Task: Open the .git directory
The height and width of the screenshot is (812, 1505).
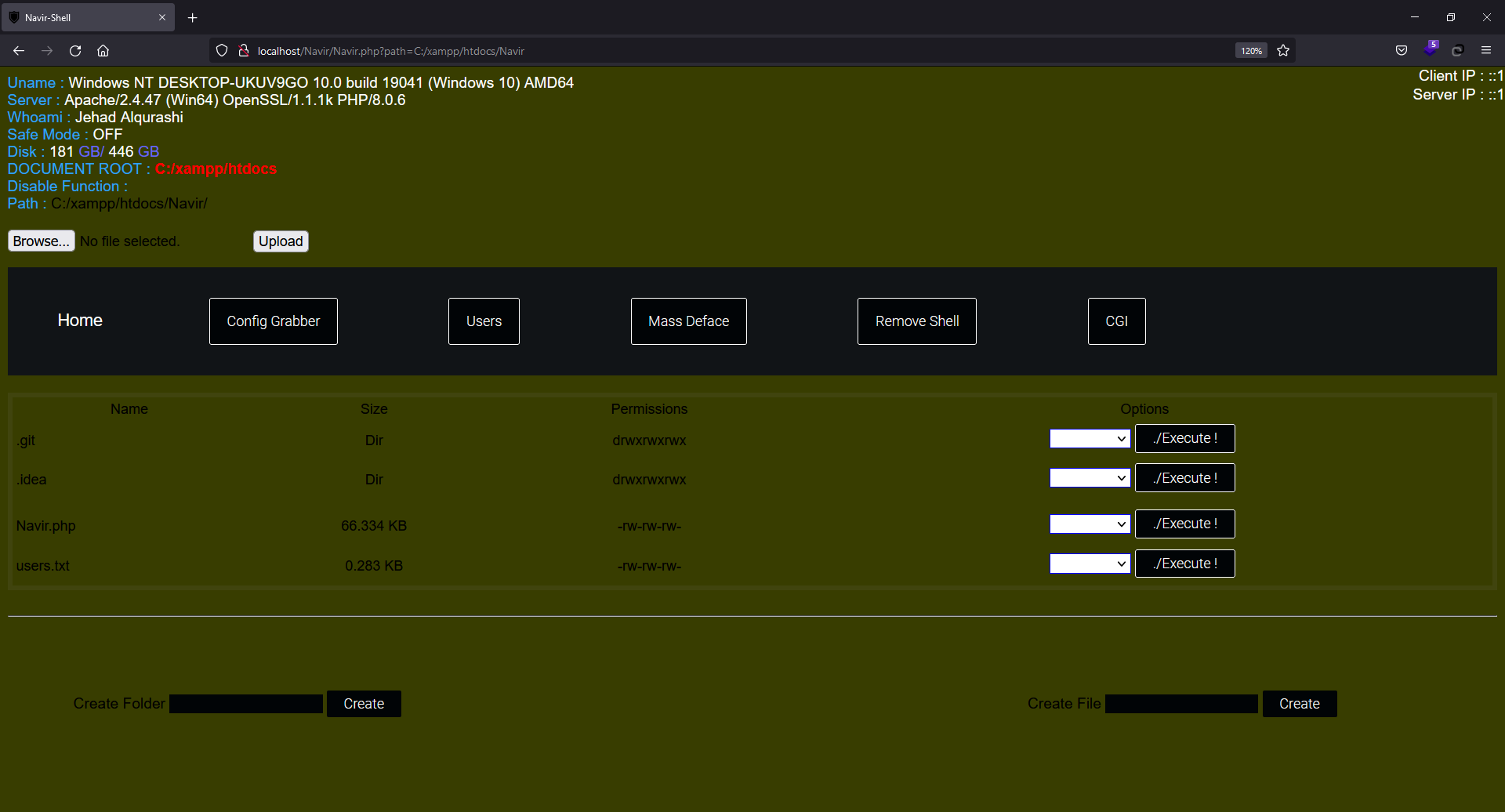Action: (26, 440)
